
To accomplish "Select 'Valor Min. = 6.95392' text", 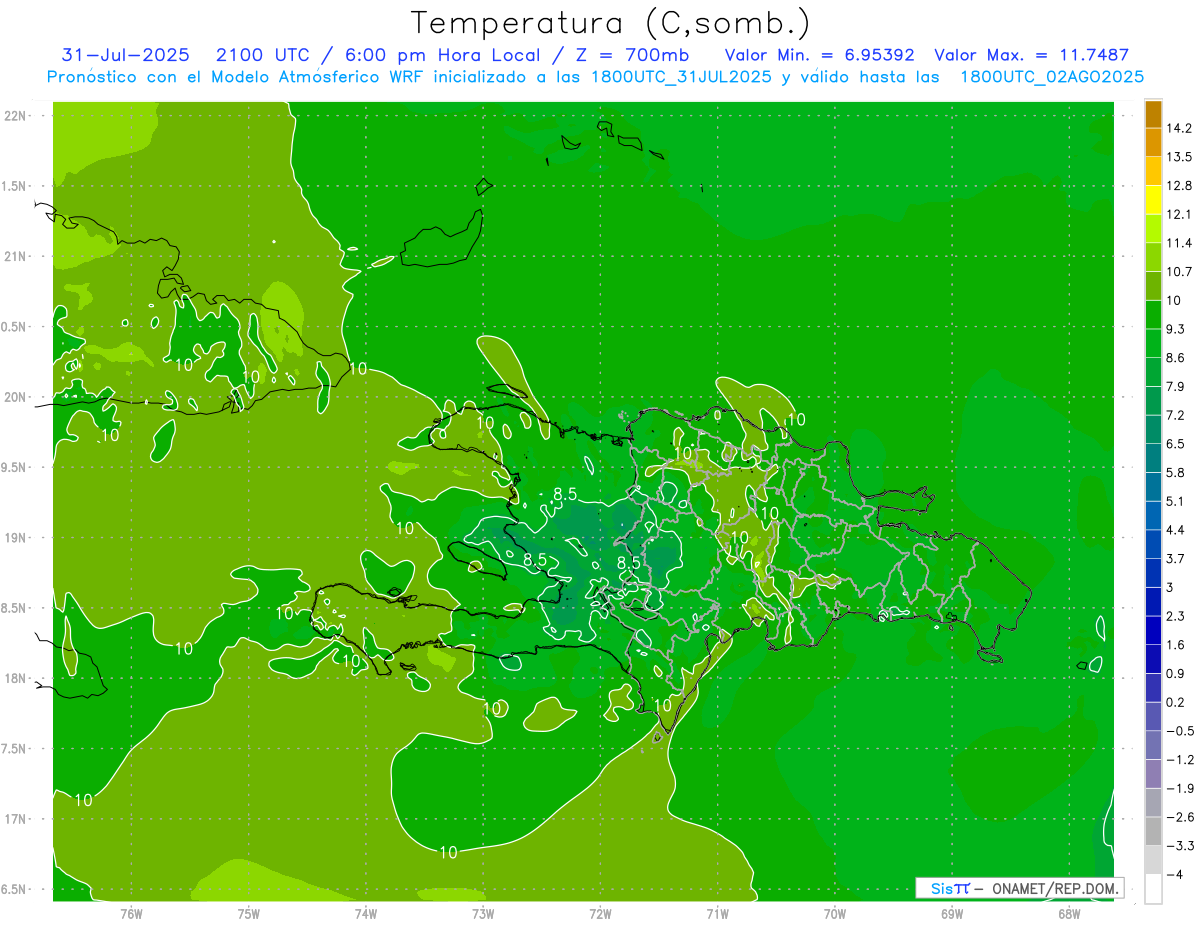I will [x=819, y=55].
